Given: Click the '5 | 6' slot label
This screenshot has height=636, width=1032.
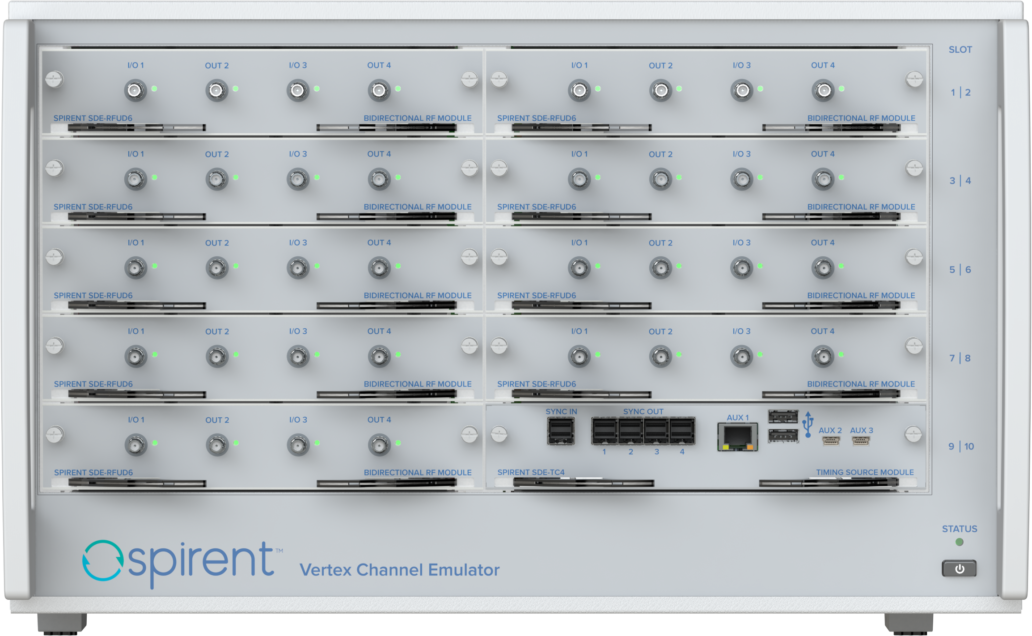Looking at the screenshot, I should pyautogui.click(x=960, y=269).
